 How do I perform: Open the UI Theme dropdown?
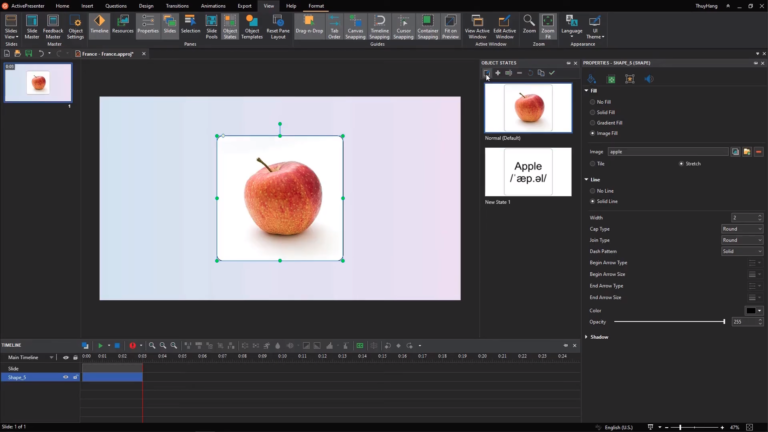click(595, 26)
